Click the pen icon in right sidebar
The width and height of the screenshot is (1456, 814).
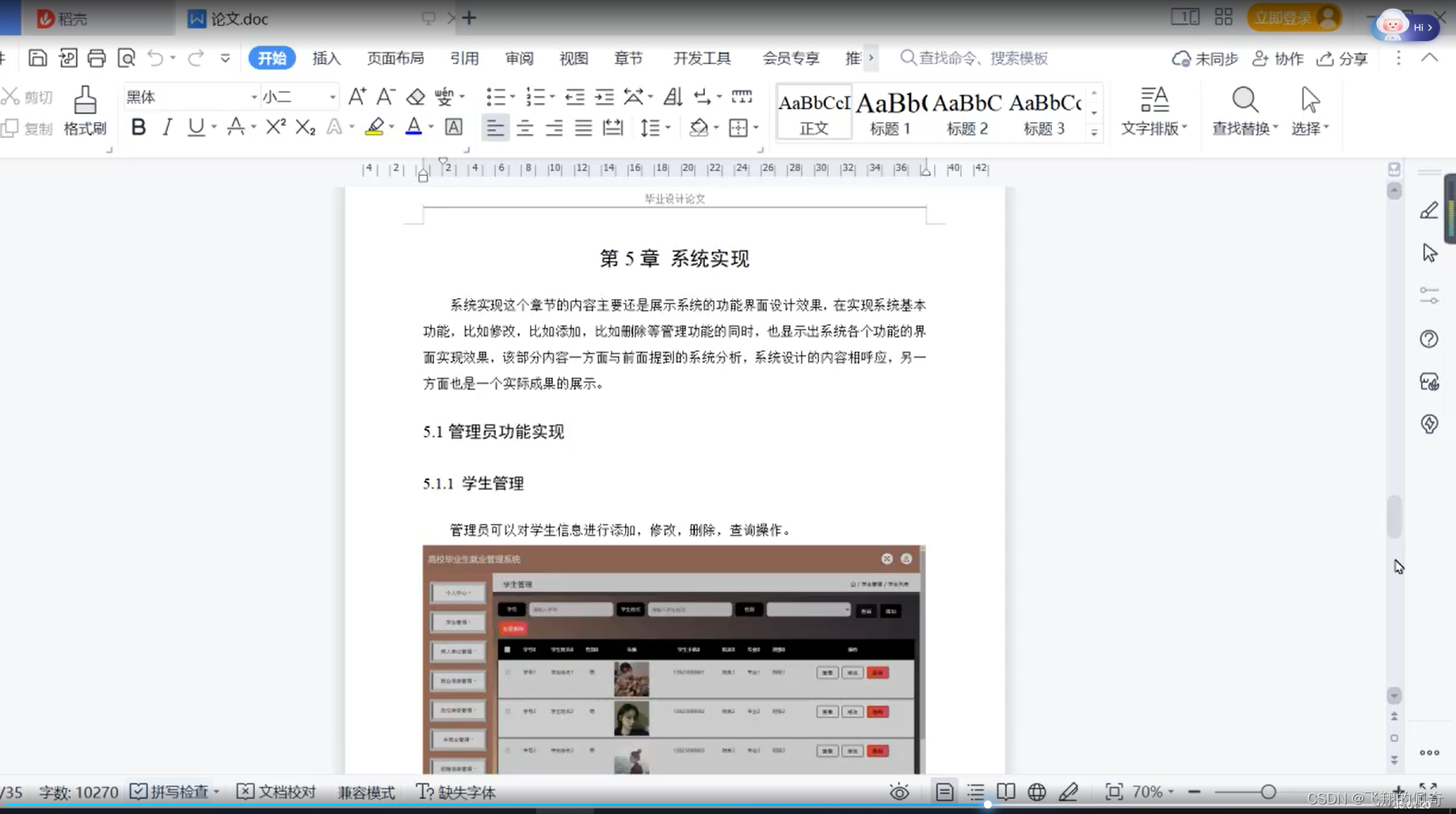coord(1429,210)
